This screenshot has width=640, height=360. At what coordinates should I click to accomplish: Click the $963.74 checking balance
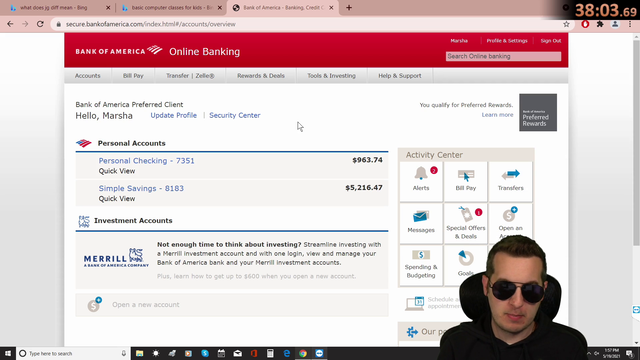click(x=367, y=160)
